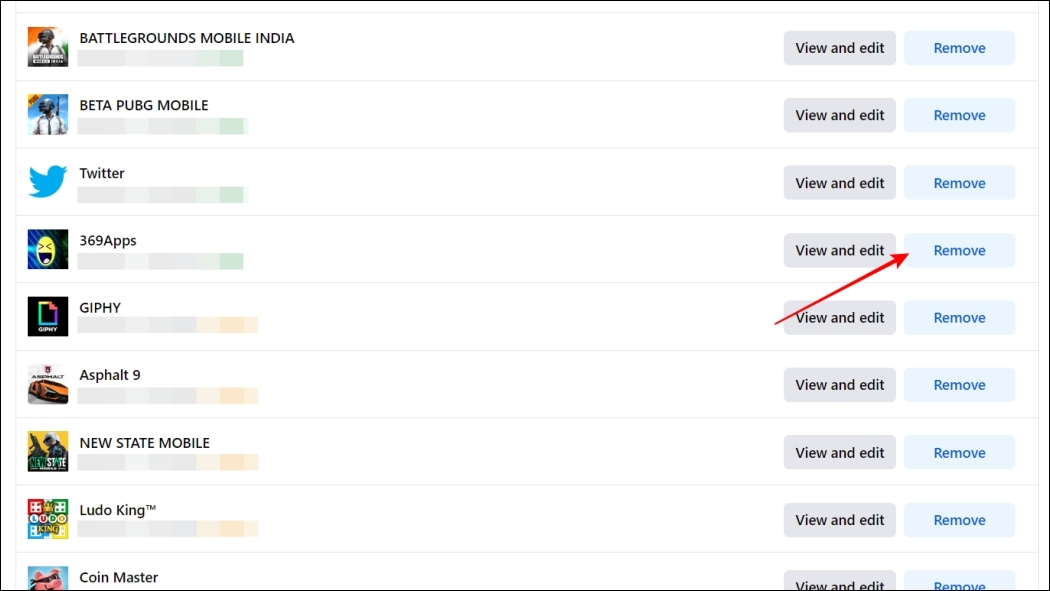View and edit Asphalt 9 permissions

click(x=839, y=385)
